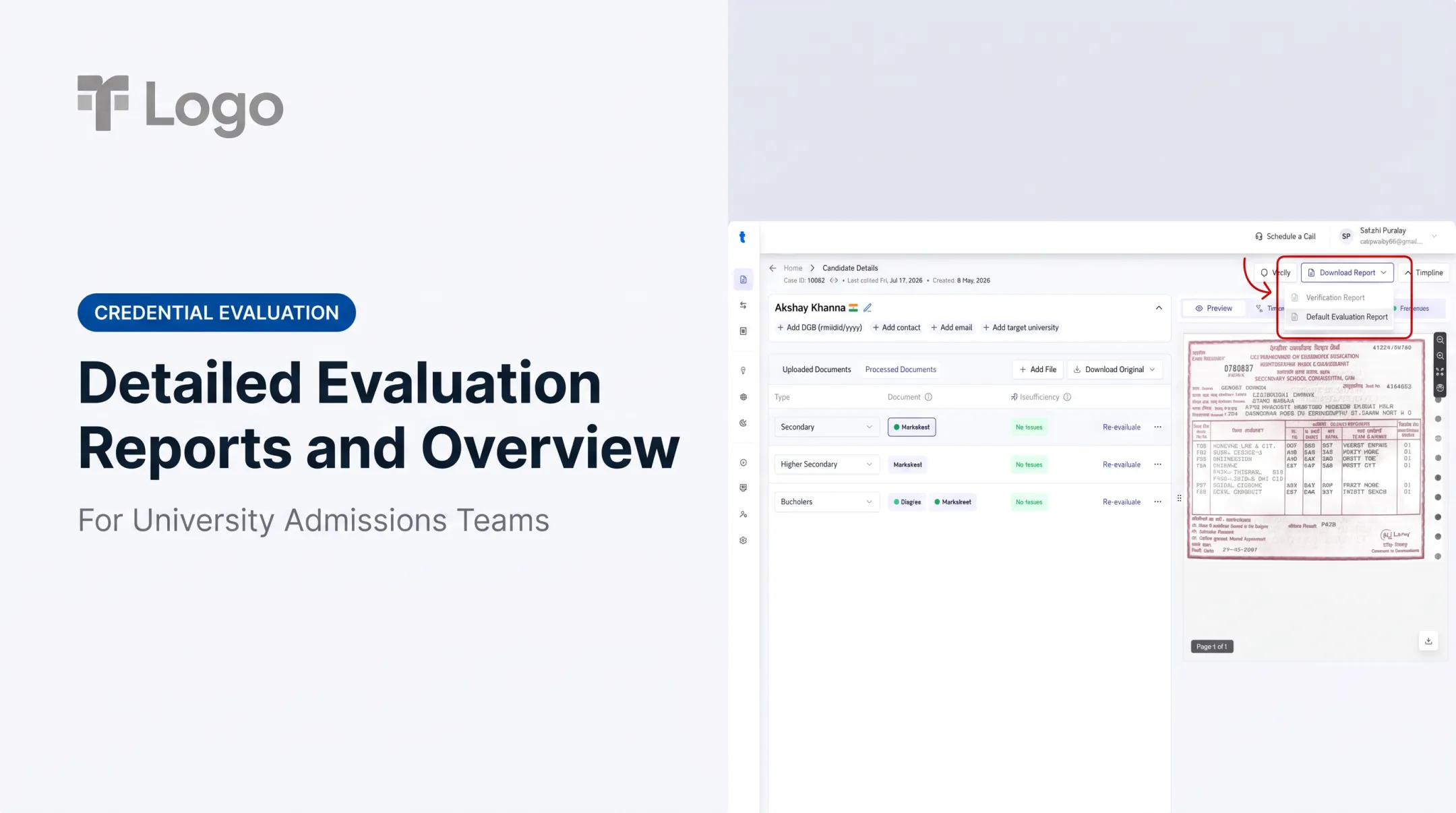Open the Higher Secondary type dropdown

pos(826,464)
